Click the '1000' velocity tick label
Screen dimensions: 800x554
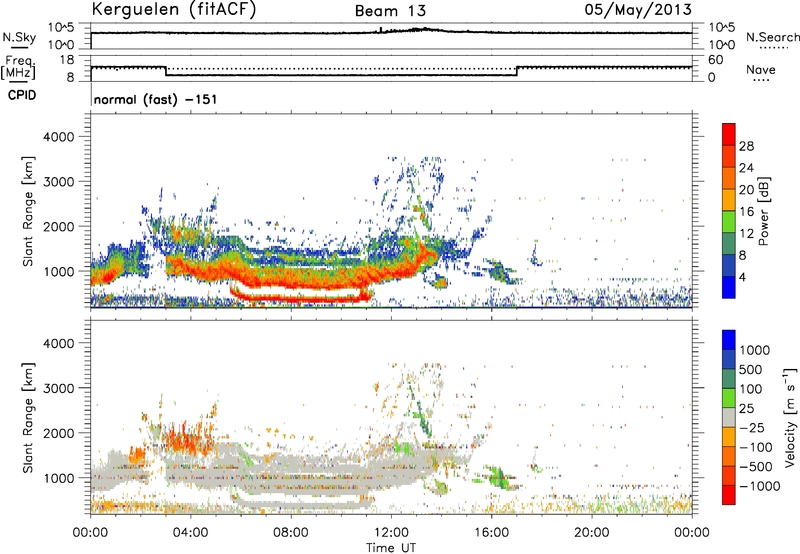point(754,350)
